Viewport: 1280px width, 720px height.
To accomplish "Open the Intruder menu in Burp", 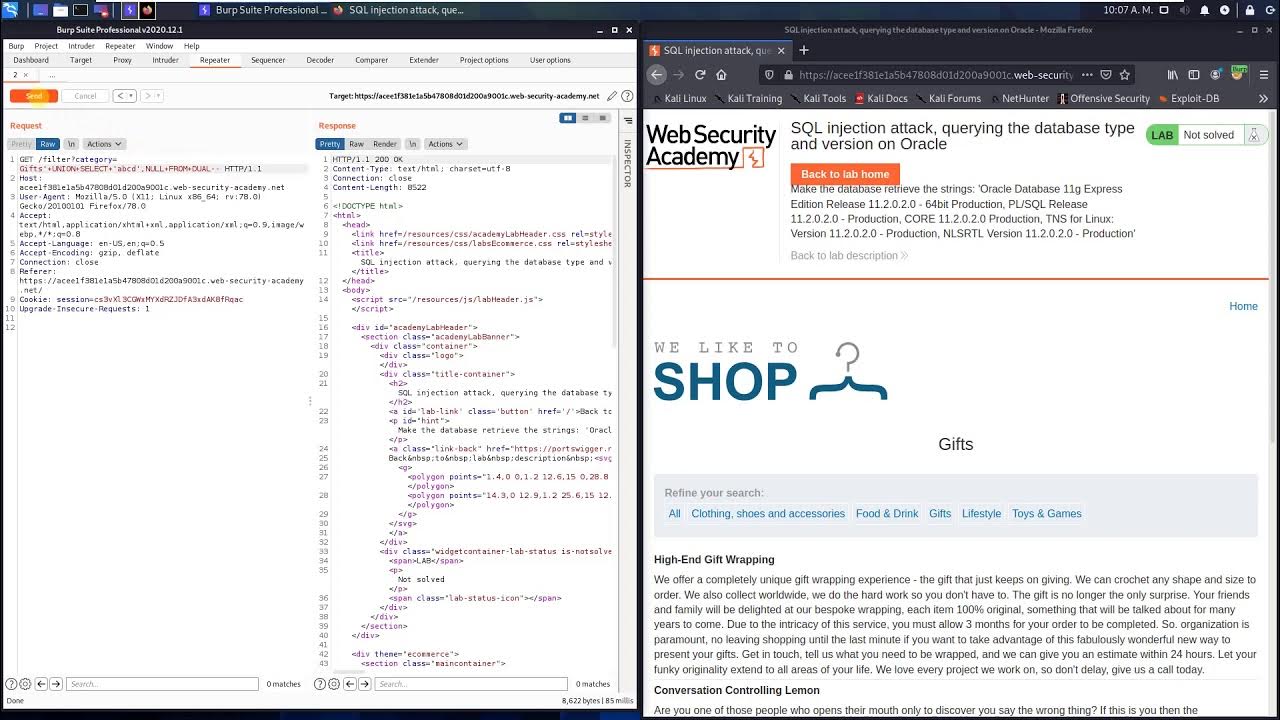I will [x=81, y=46].
